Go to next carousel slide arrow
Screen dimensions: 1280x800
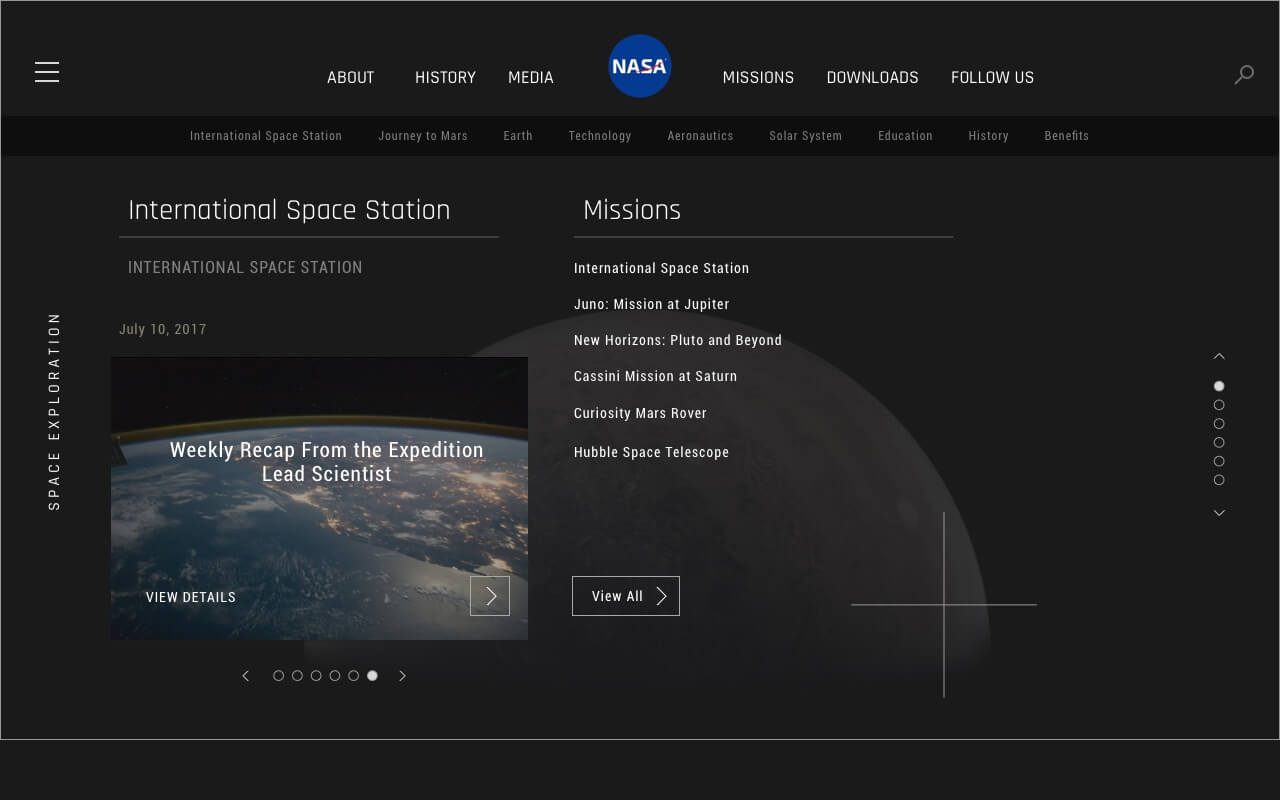pyautogui.click(x=403, y=676)
